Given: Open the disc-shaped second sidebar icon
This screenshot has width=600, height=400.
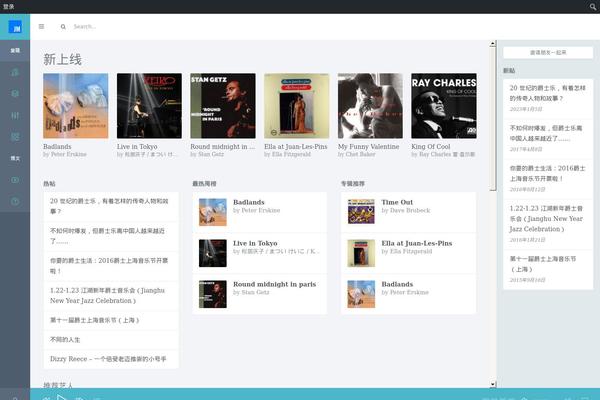Looking at the screenshot, I should point(15,93).
